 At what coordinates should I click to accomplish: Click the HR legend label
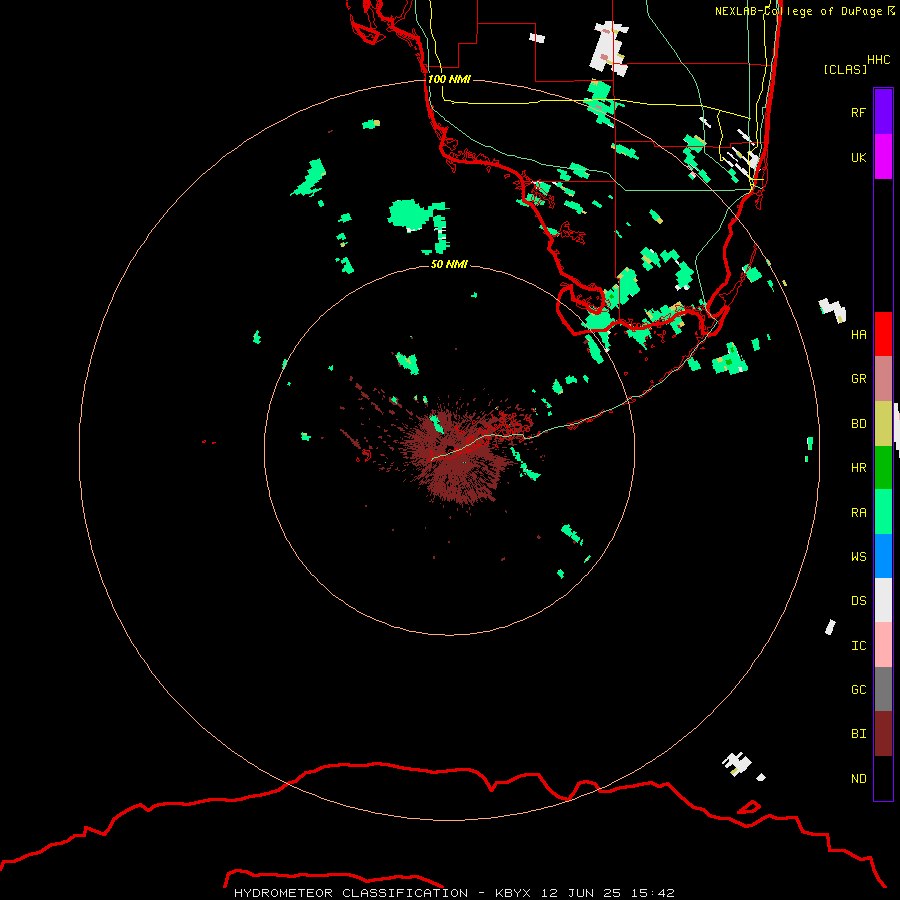[x=858, y=468]
